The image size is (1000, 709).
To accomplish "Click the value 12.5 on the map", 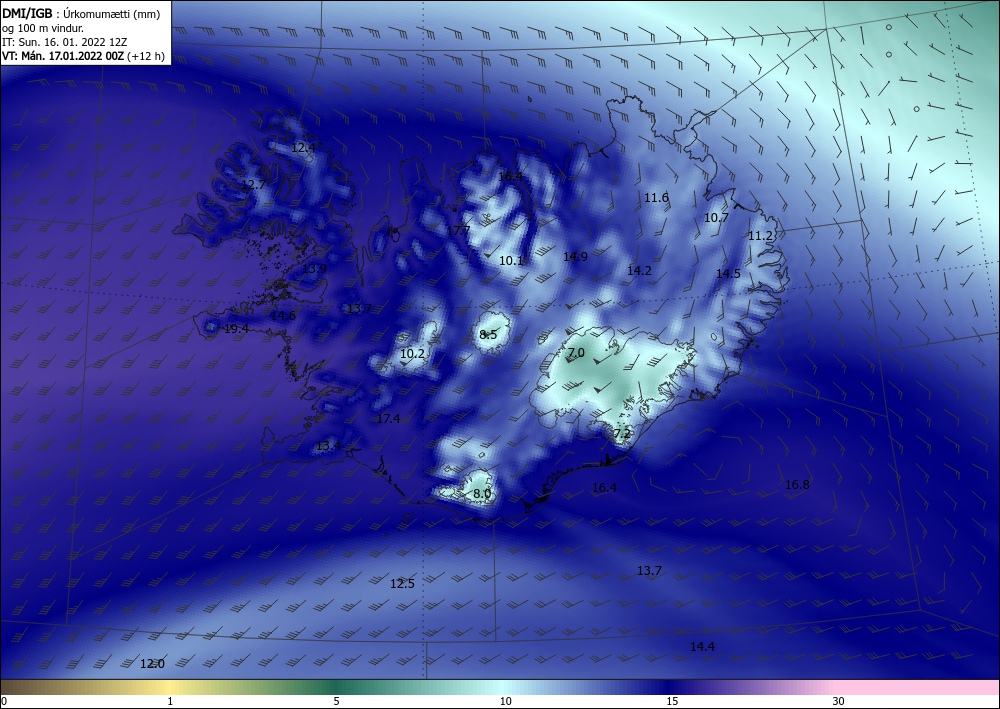I will (x=402, y=583).
